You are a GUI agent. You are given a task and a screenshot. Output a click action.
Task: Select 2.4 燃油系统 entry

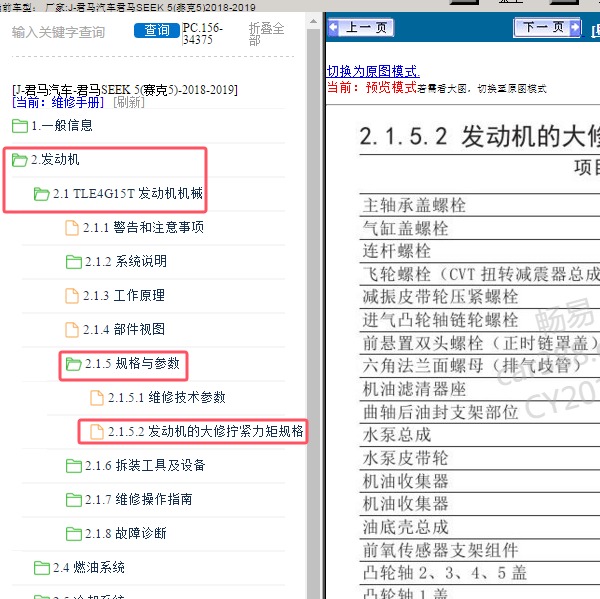click(x=89, y=568)
